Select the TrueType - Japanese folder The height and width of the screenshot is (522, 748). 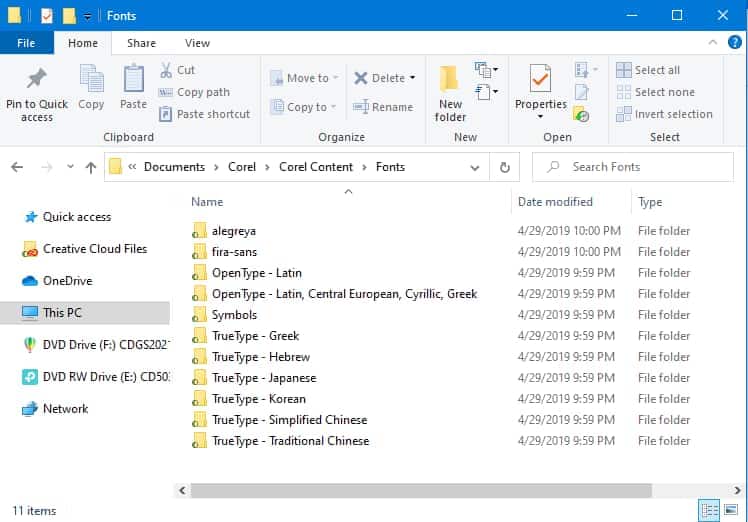point(263,378)
